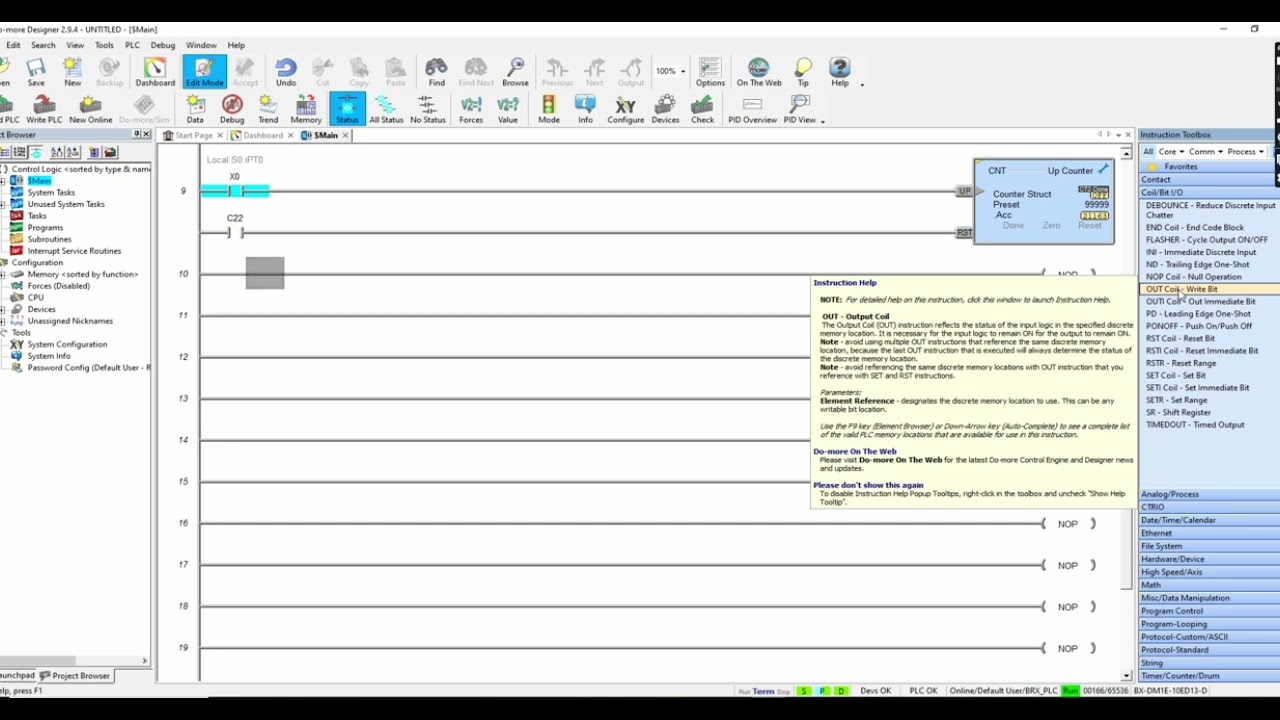The image size is (1280, 720).
Task: Click the Value toolbar icon
Action: 508,110
